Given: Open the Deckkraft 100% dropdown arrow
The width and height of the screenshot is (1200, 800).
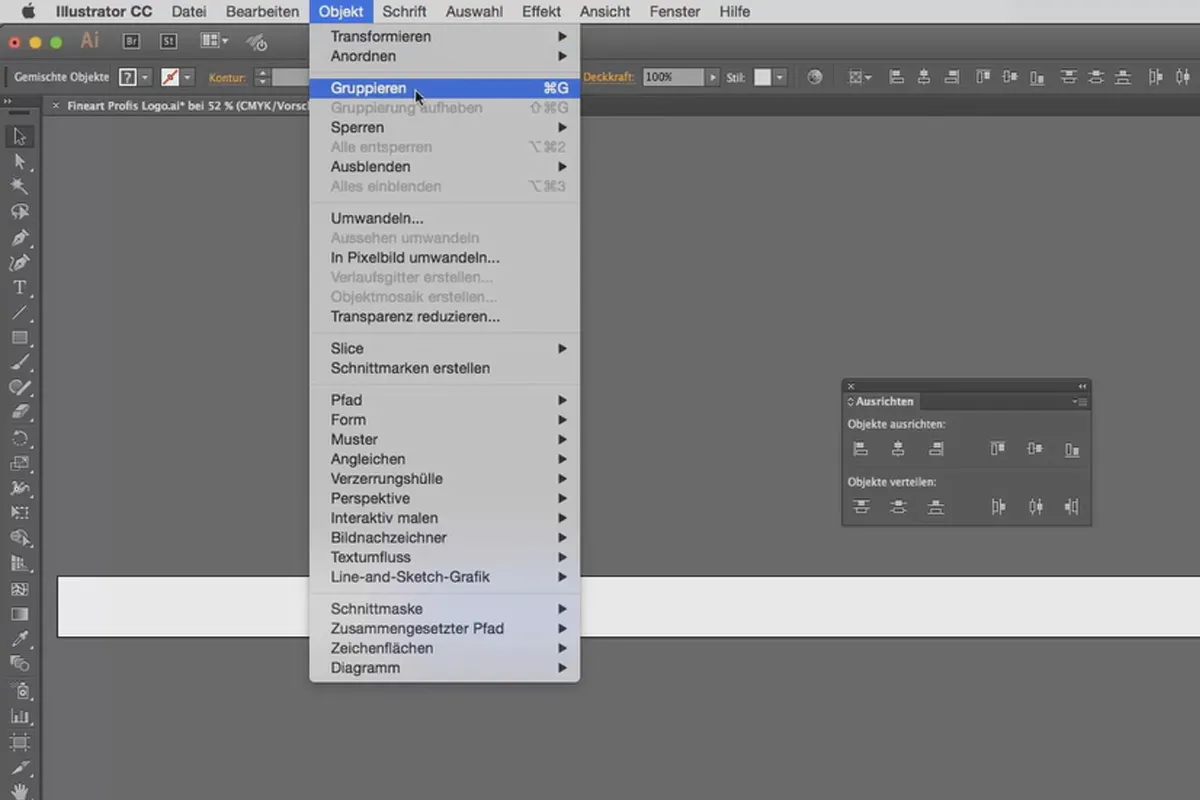Looking at the screenshot, I should [x=712, y=77].
